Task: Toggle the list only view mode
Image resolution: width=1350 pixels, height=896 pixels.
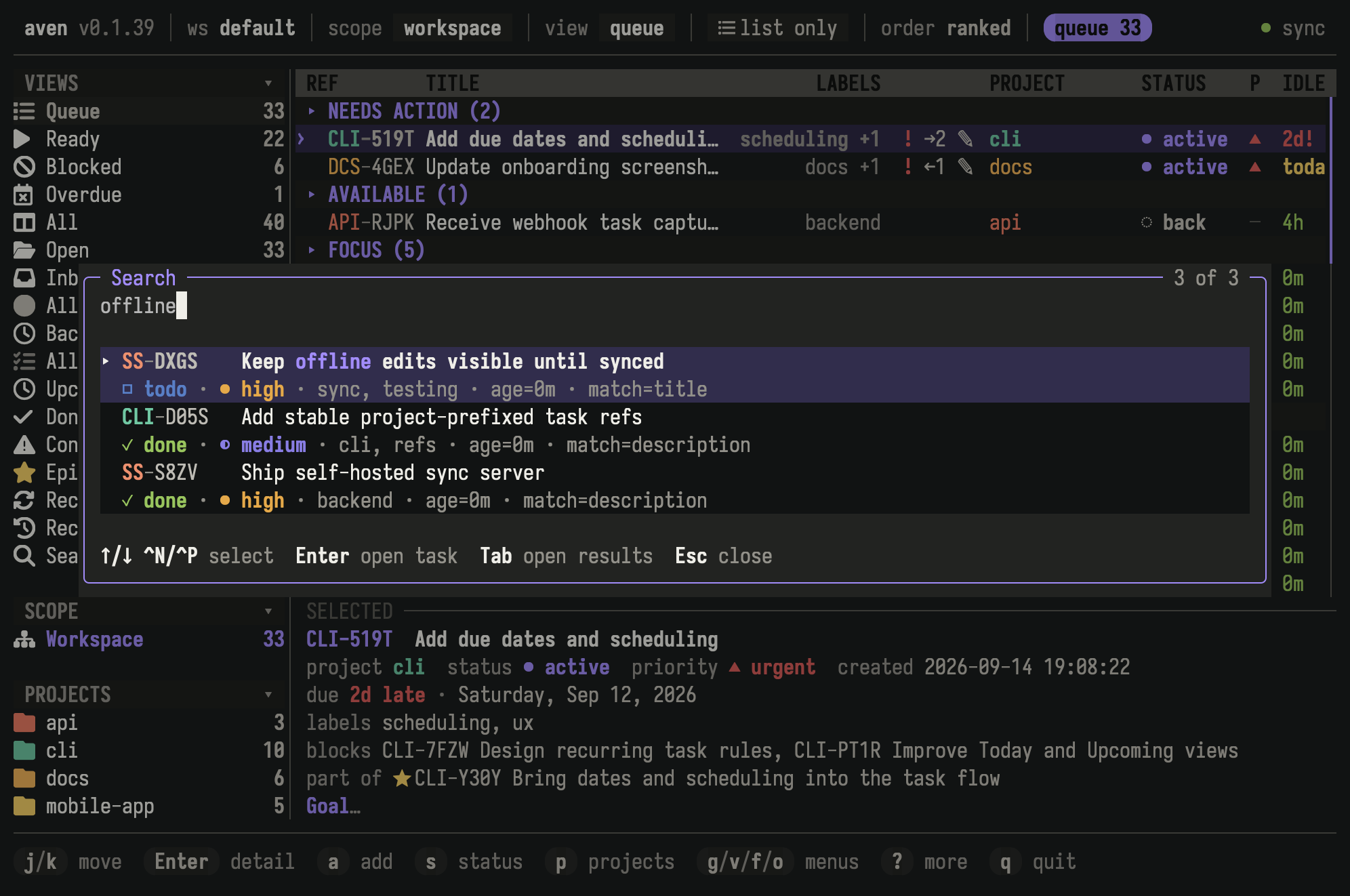Action: pyautogui.click(x=777, y=28)
